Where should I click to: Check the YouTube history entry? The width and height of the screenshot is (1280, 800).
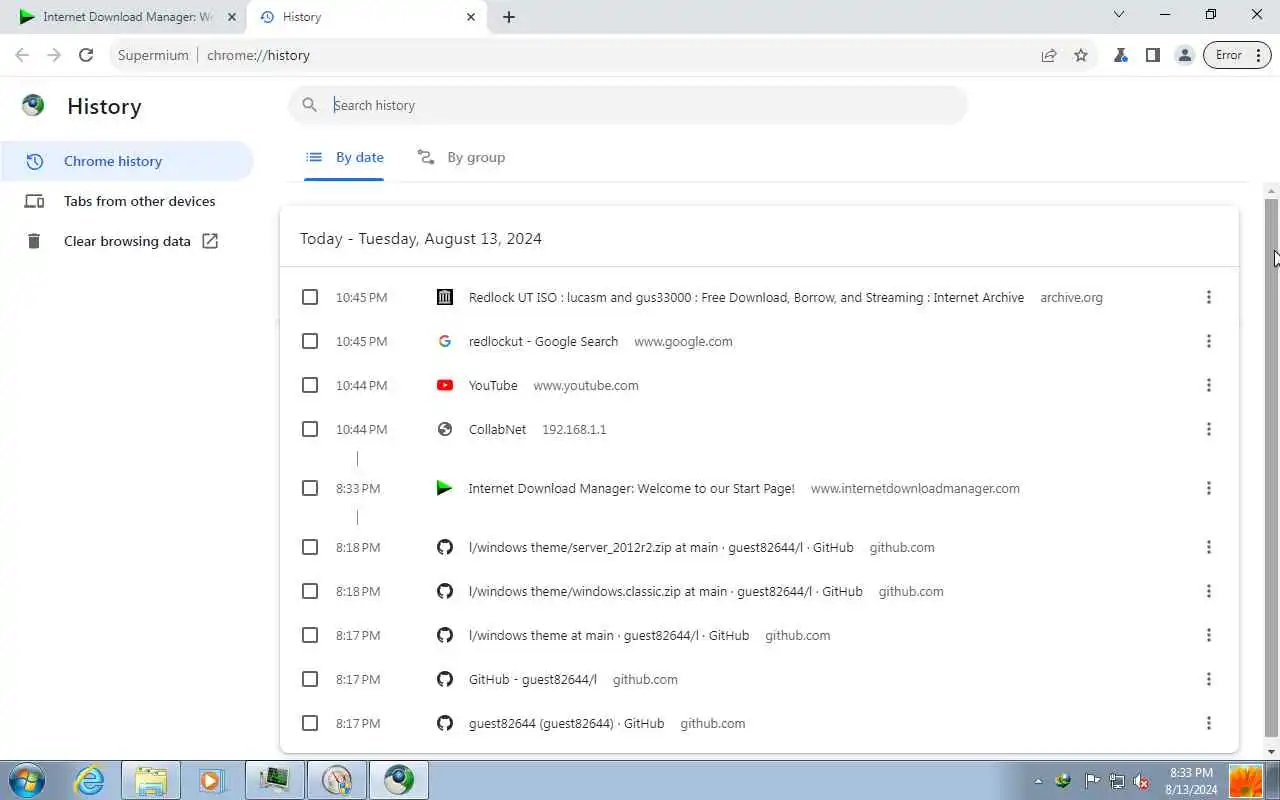coord(310,385)
